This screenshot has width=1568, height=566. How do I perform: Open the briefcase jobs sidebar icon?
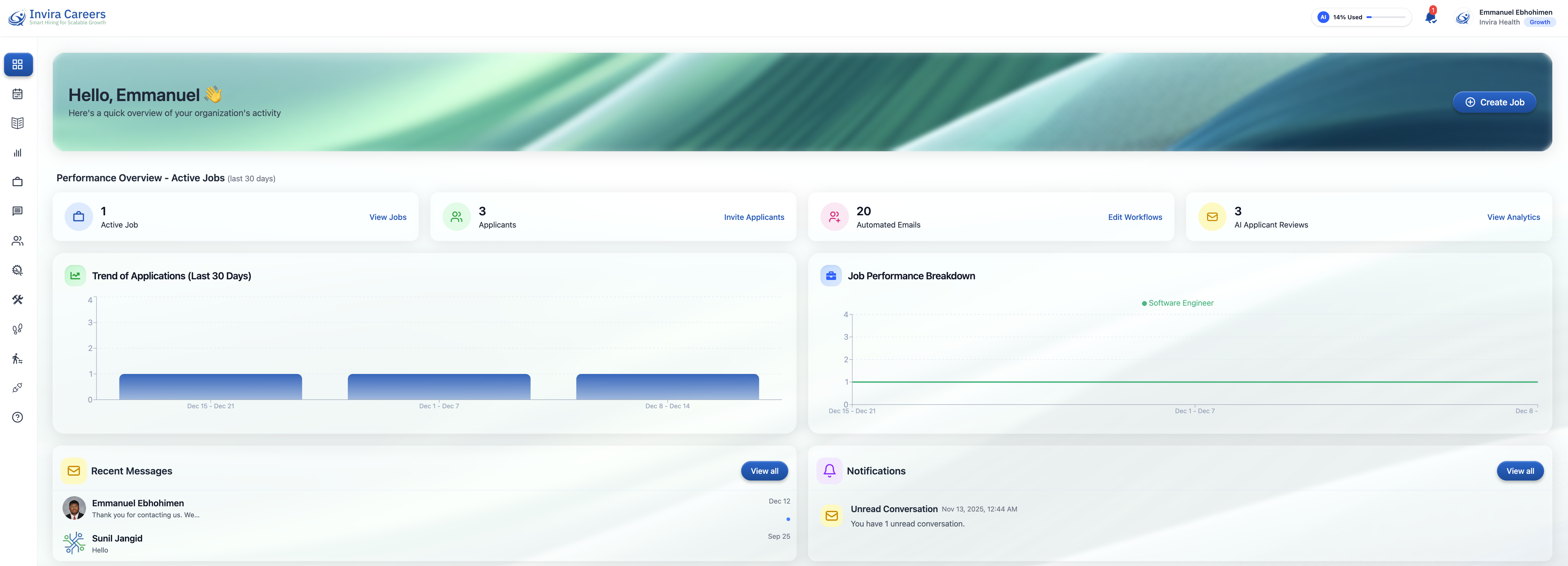(x=18, y=182)
